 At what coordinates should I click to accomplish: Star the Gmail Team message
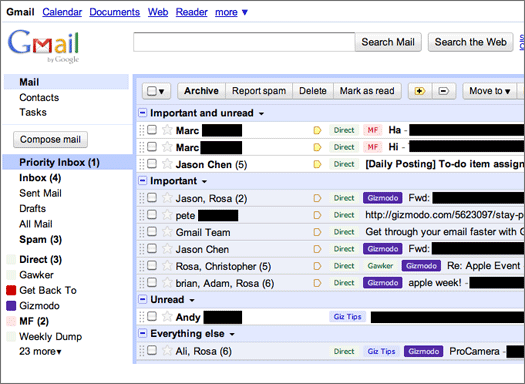(x=167, y=232)
